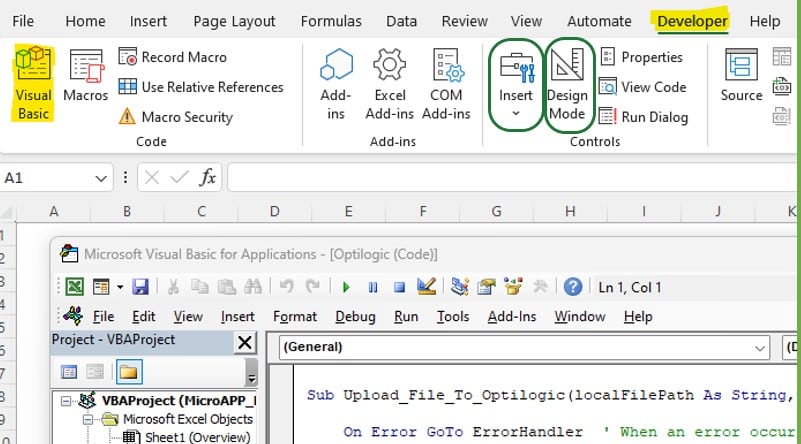Click the formula bar enter checkmark
Screen dimensions: 801x444
(x=179, y=178)
